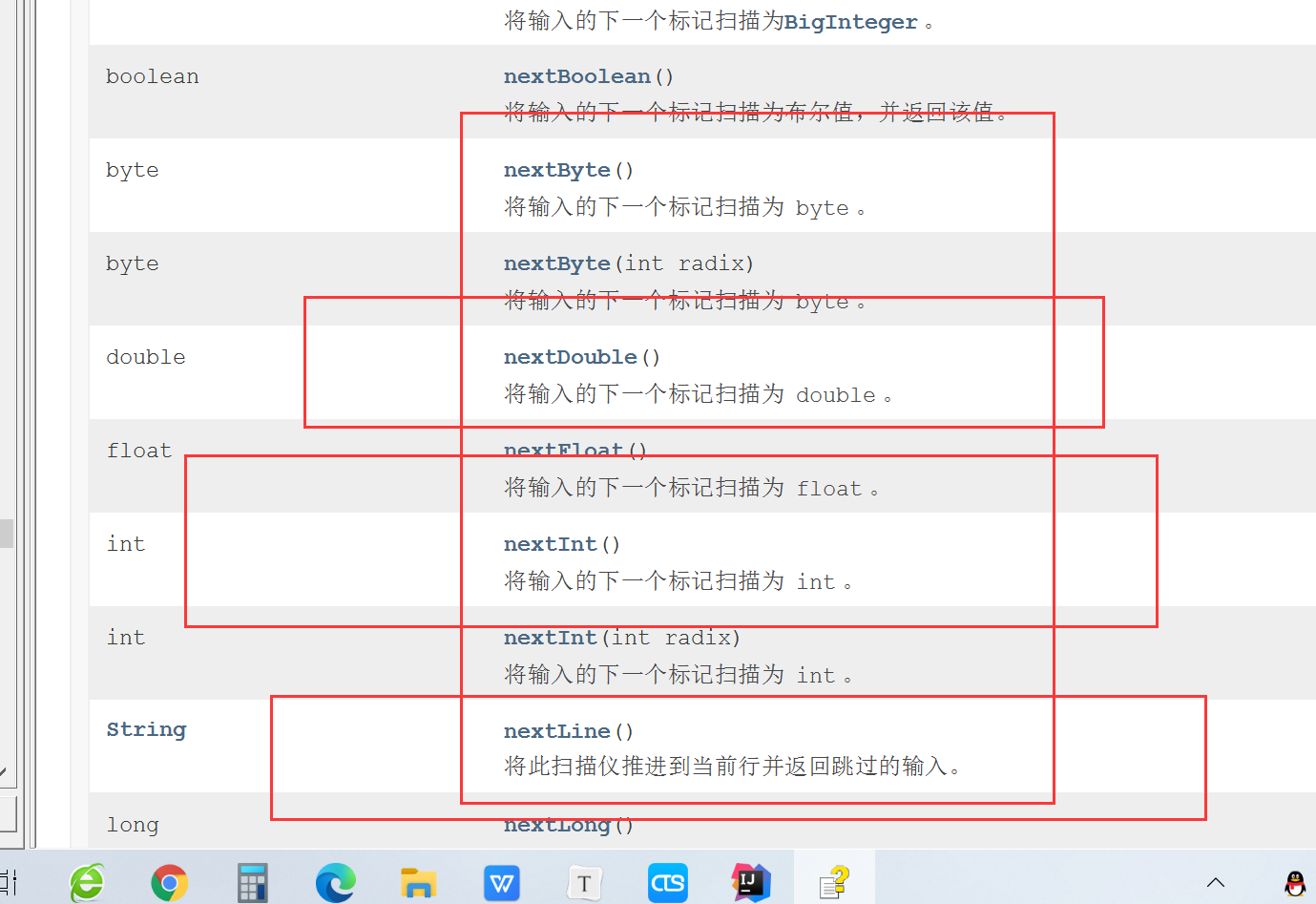Click the left vertical scrollbar thumb
The height and width of the screenshot is (904, 1316).
click(6, 532)
